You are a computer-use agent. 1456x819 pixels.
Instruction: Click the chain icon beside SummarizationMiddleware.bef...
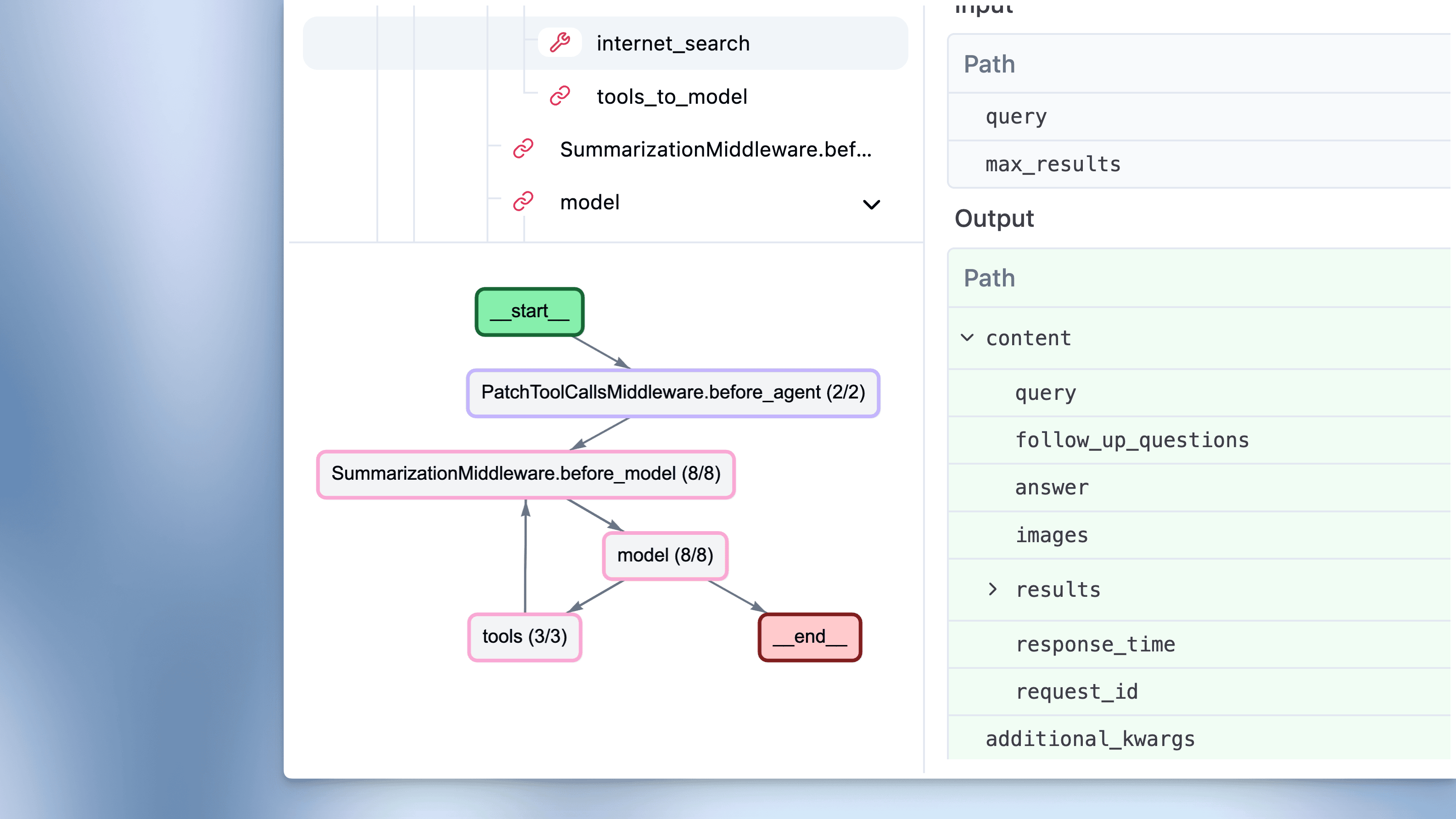click(523, 149)
